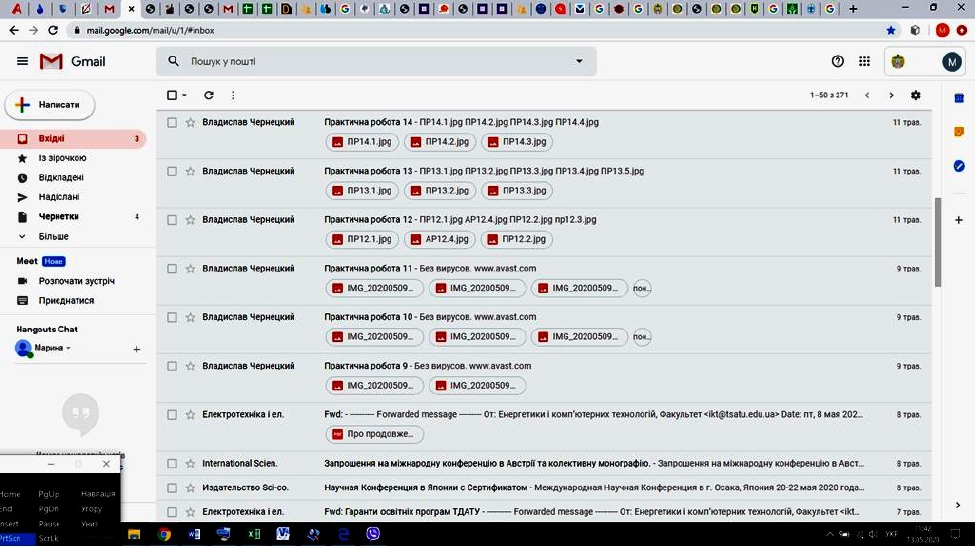Open Gmail main menu hamburger icon
This screenshot has width=976, height=547.
coord(22,61)
